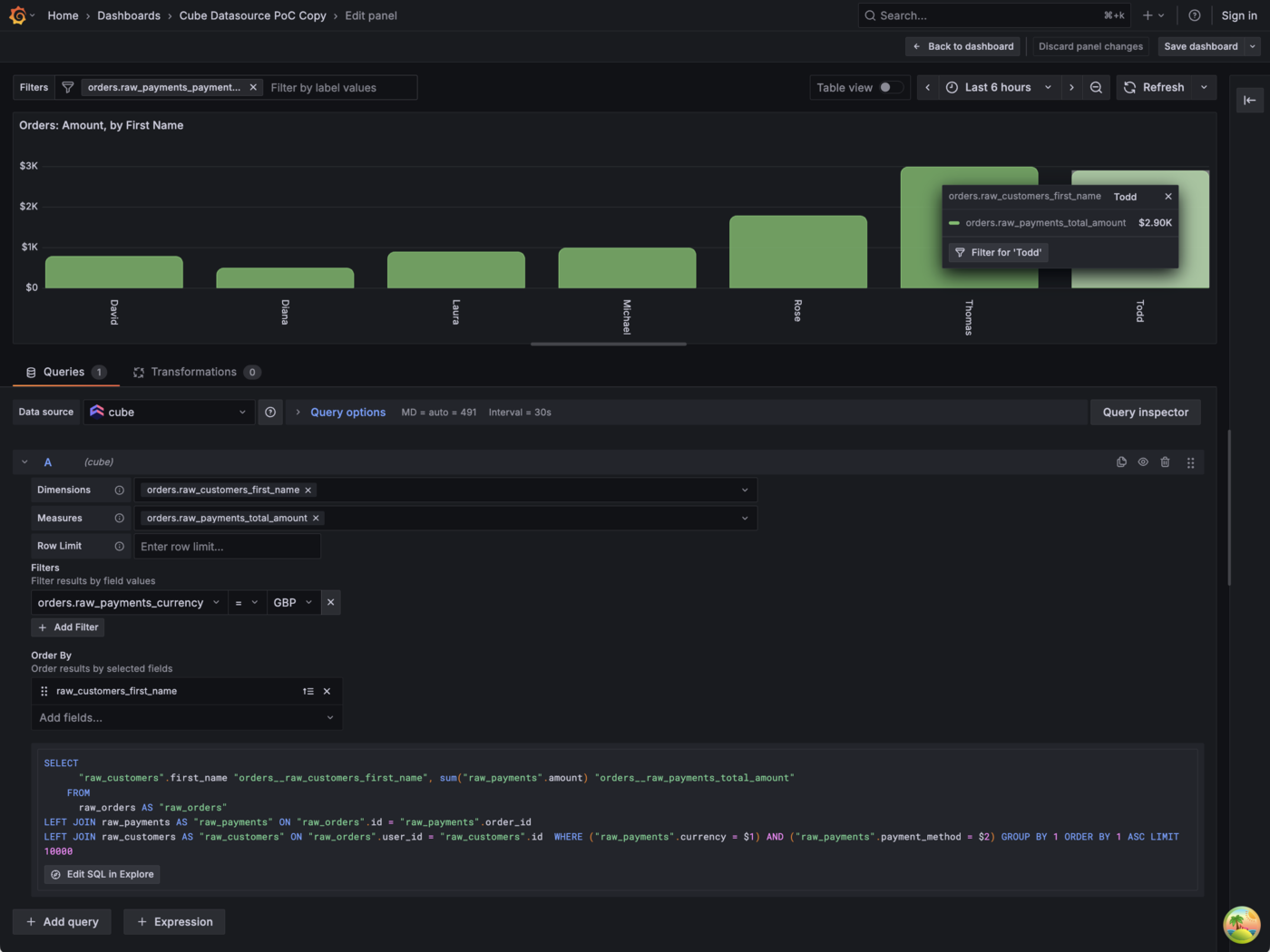This screenshot has width=1270, height=952.
Task: Delete query A with trash icon
Action: tap(1166, 462)
